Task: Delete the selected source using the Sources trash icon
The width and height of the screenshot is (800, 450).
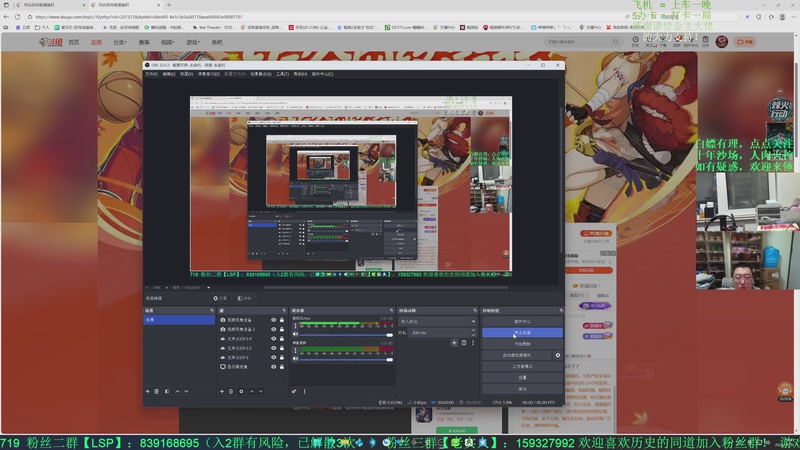Action: [x=231, y=391]
